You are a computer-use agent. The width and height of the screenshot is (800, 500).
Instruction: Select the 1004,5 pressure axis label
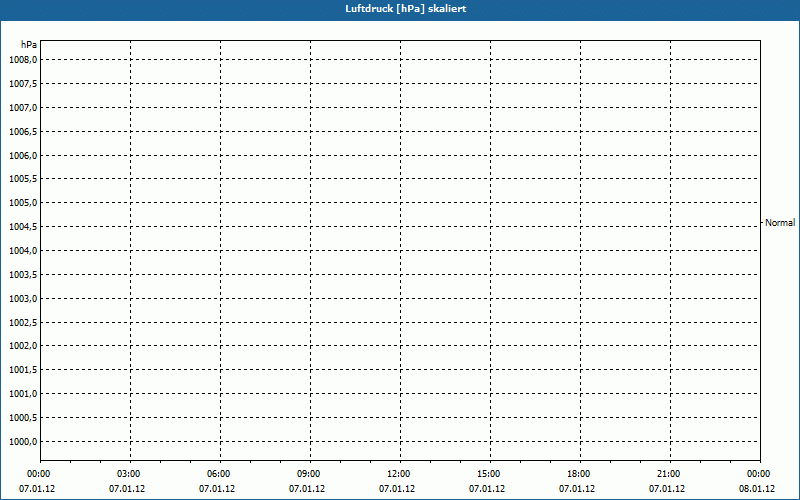click(23, 227)
